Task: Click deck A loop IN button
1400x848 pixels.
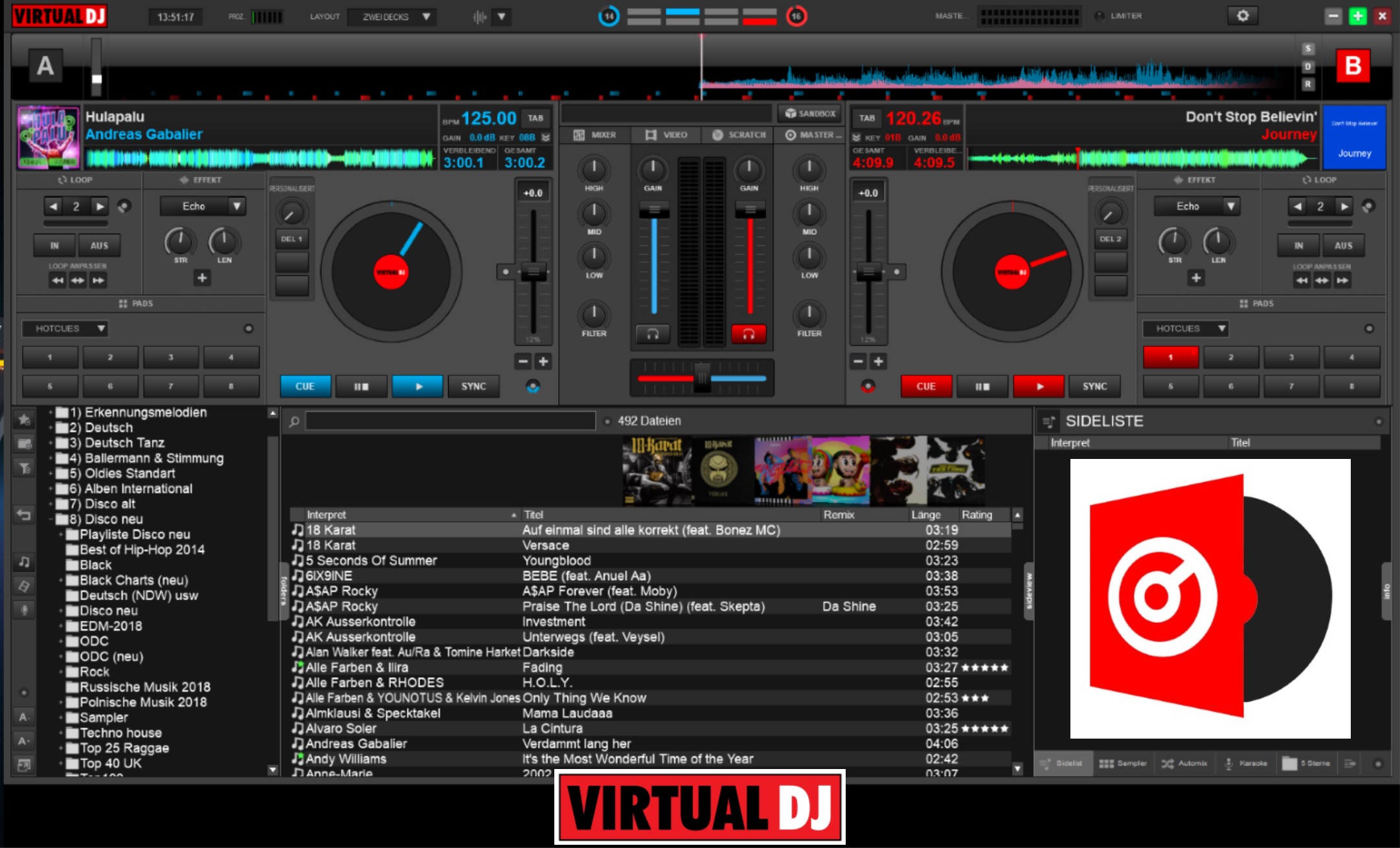Action: click(x=54, y=246)
